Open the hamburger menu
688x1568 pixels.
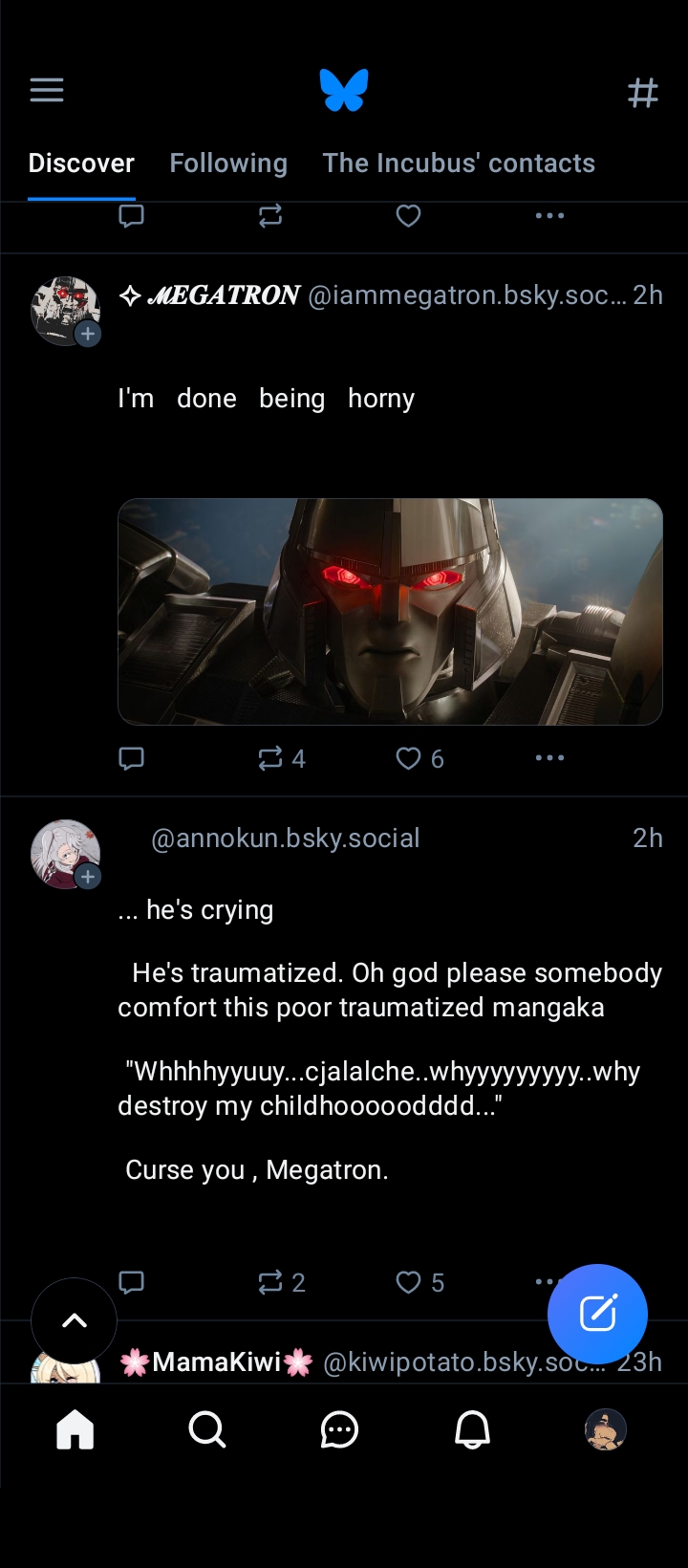(x=46, y=91)
